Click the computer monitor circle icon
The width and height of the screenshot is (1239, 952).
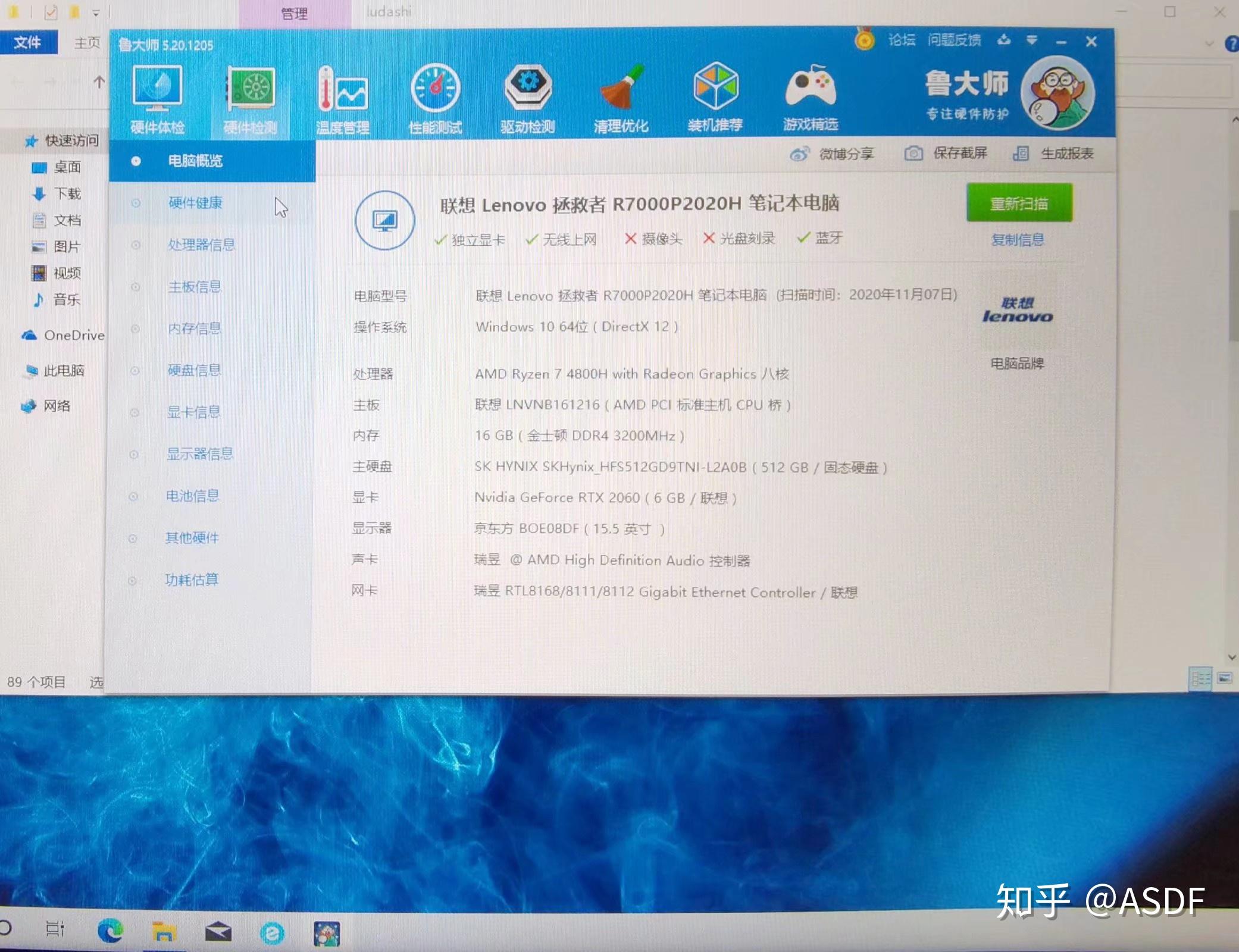(x=385, y=220)
